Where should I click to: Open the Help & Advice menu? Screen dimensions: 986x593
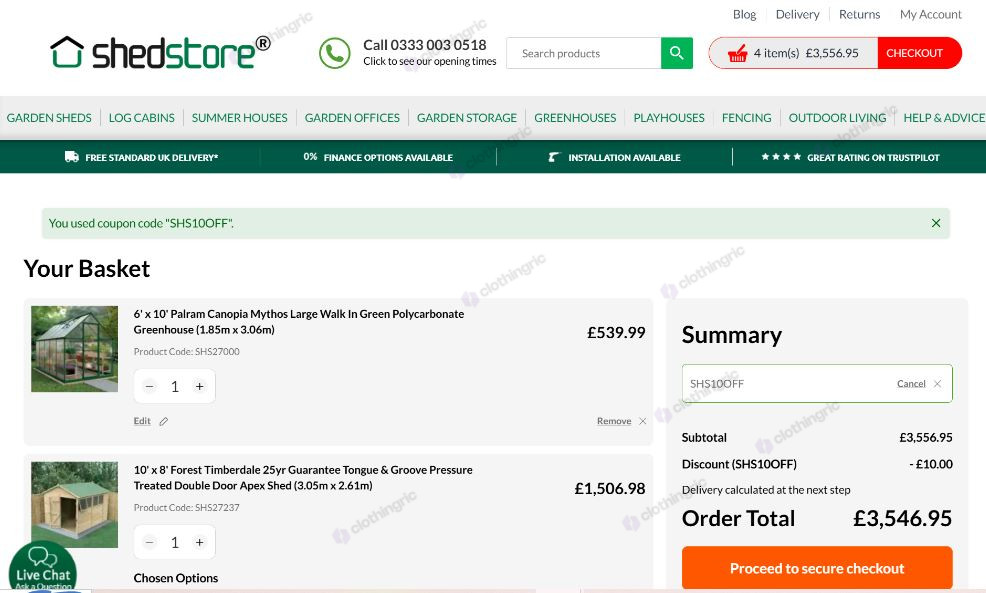point(944,118)
